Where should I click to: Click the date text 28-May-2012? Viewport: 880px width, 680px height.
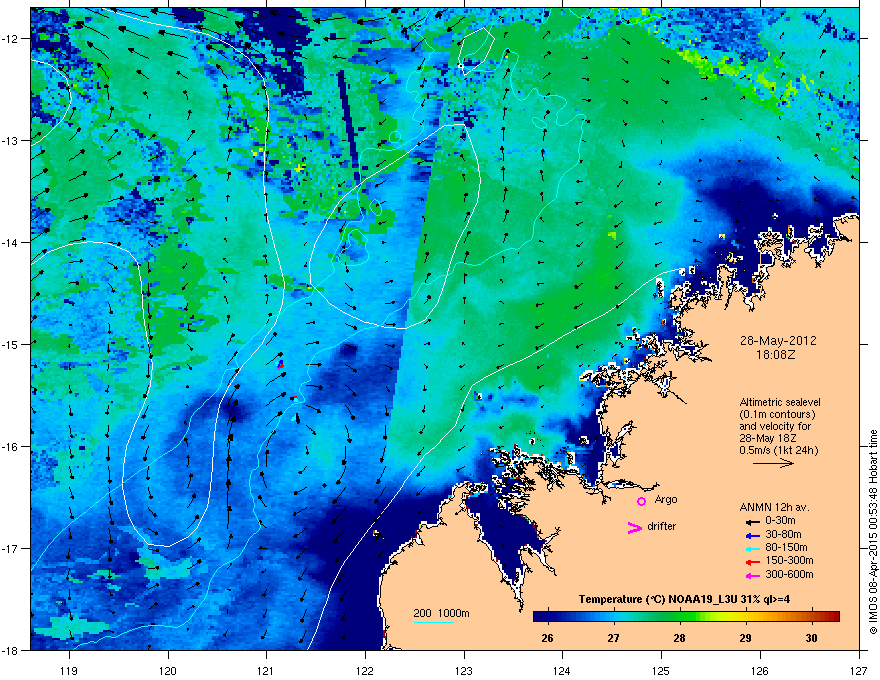coord(778,341)
